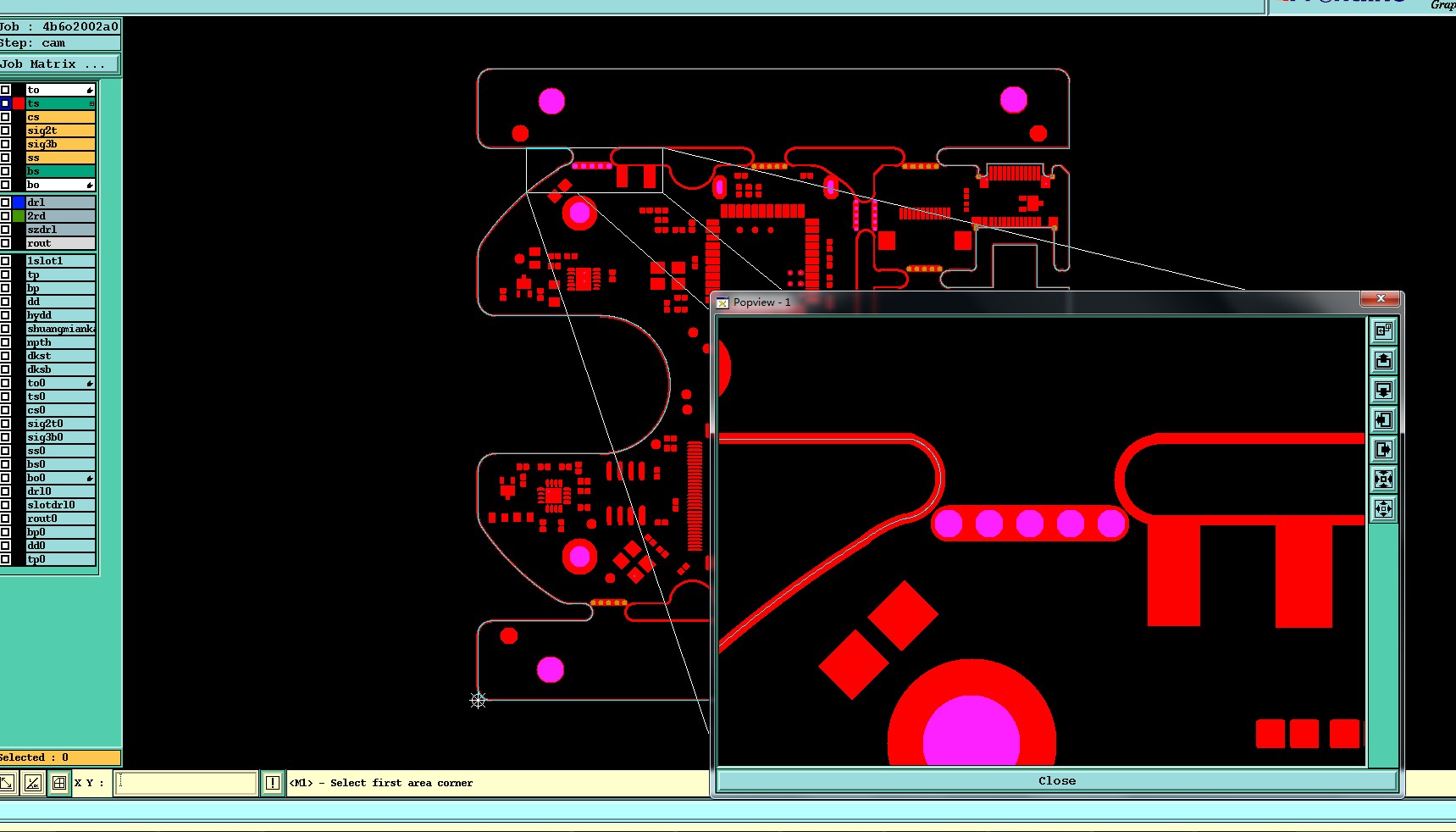1456x832 pixels.
Task: Select the bydd layer row
Action: click(x=60, y=315)
